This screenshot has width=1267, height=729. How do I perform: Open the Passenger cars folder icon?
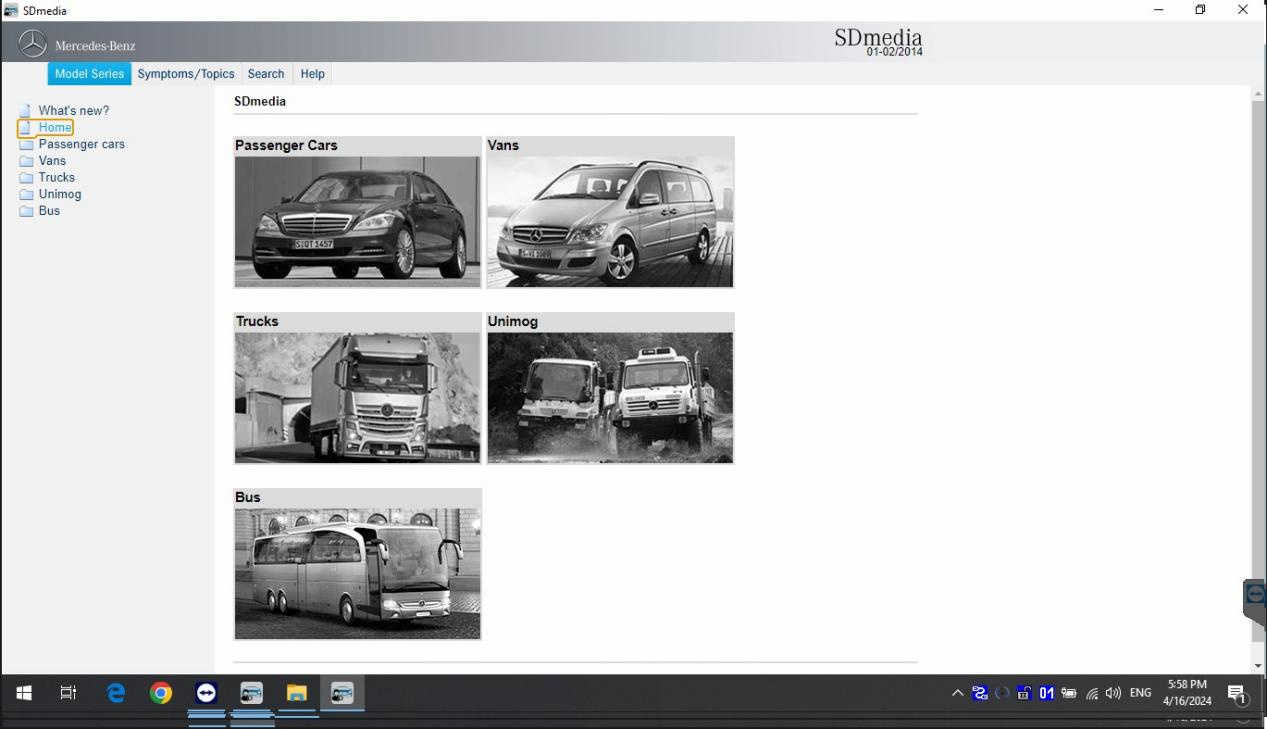[x=26, y=144]
